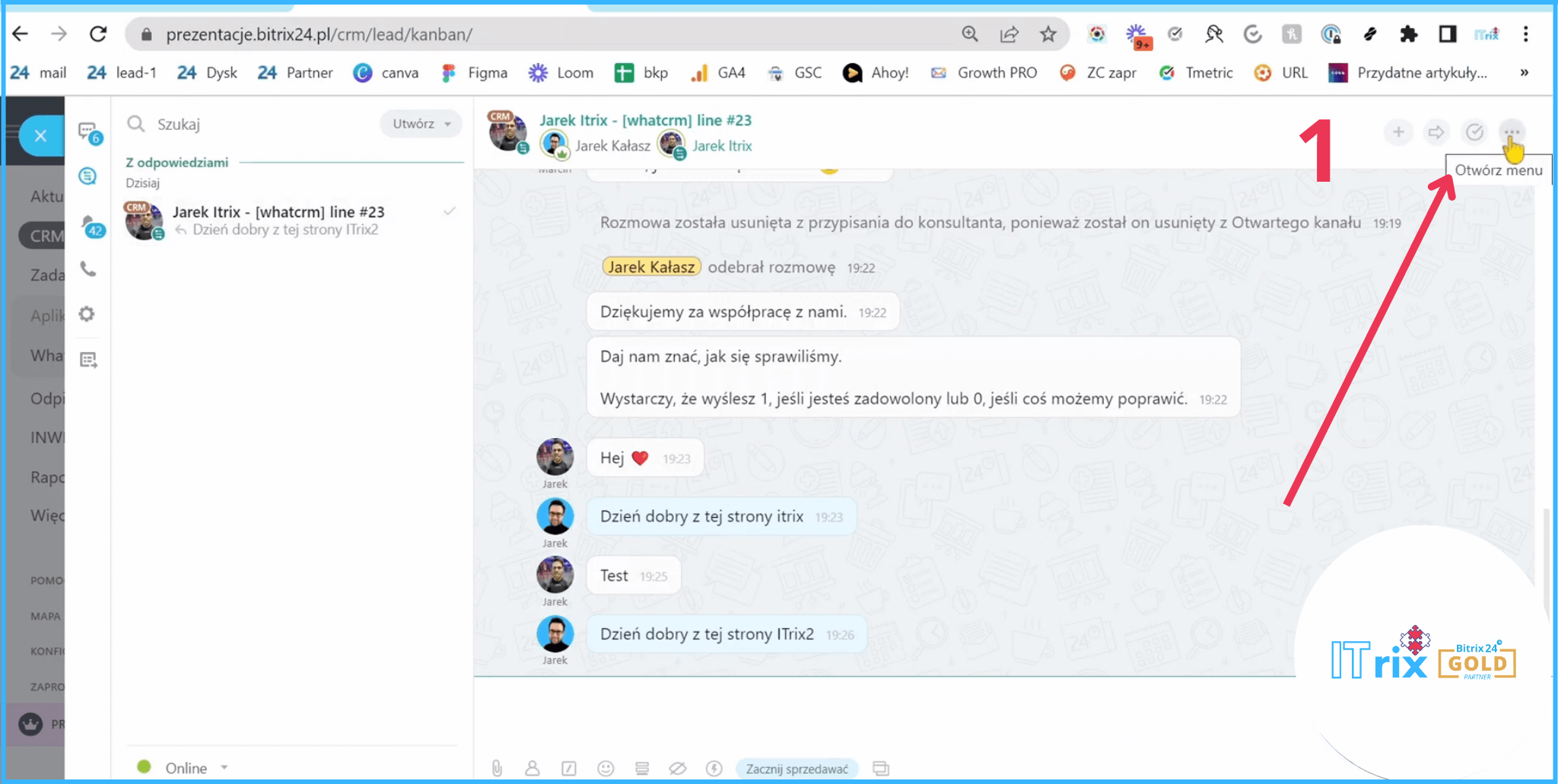Switch to the chats tab with 6 badge
Screen dimensions: 1558x784
[x=88, y=132]
